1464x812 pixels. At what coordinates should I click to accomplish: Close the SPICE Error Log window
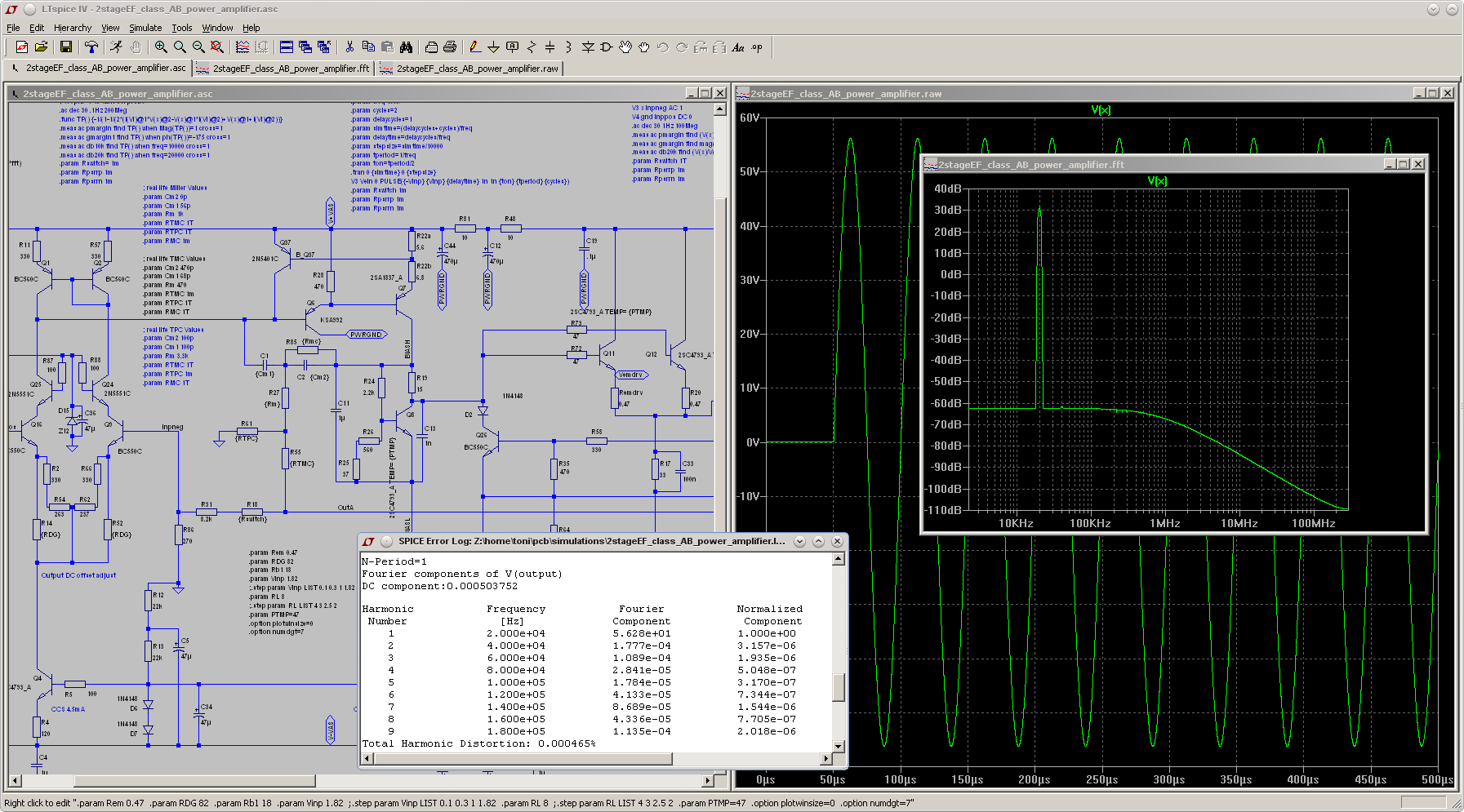tap(837, 541)
